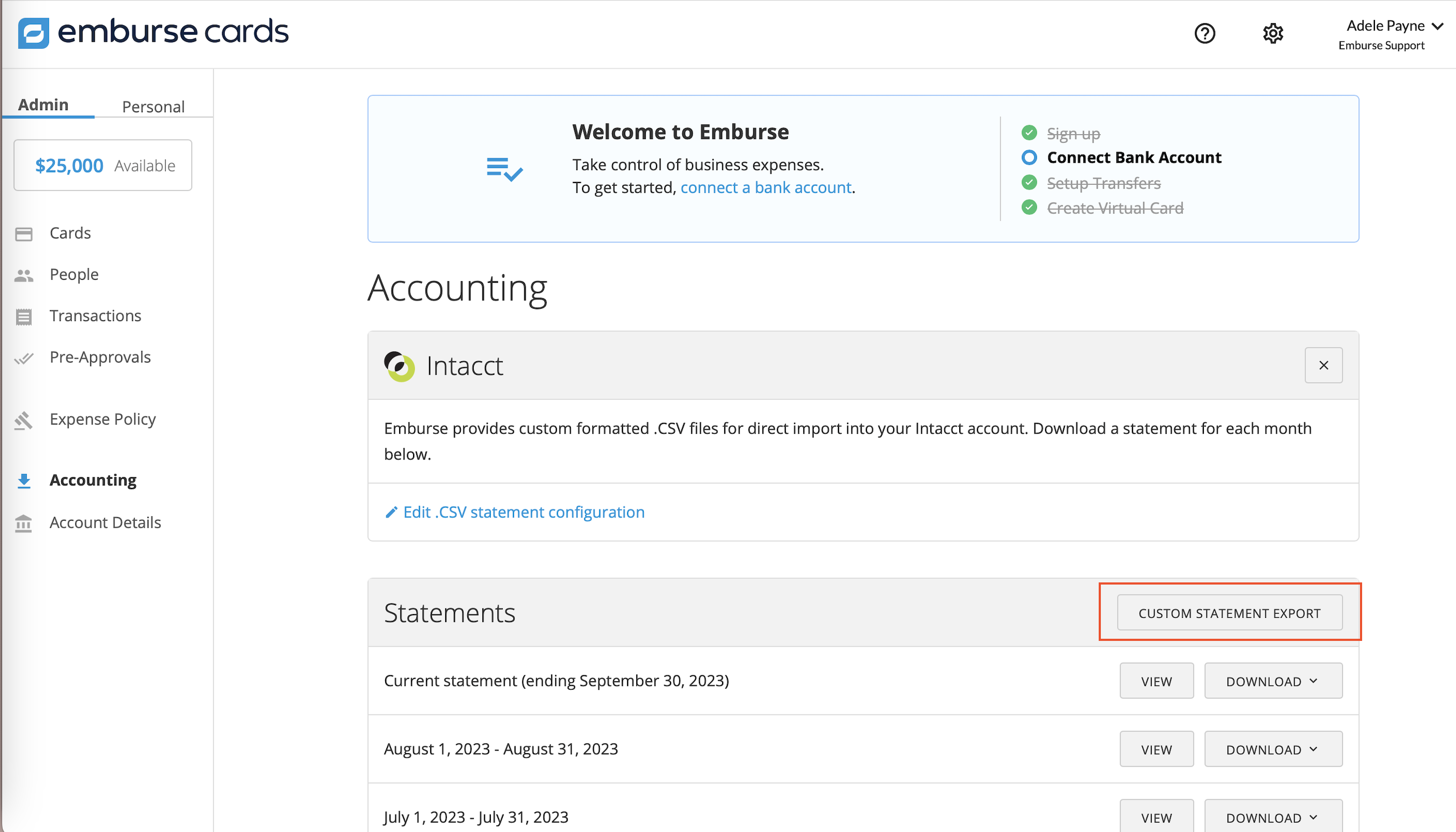
Task: Close the Intacct panel with X
Action: pos(1323,365)
